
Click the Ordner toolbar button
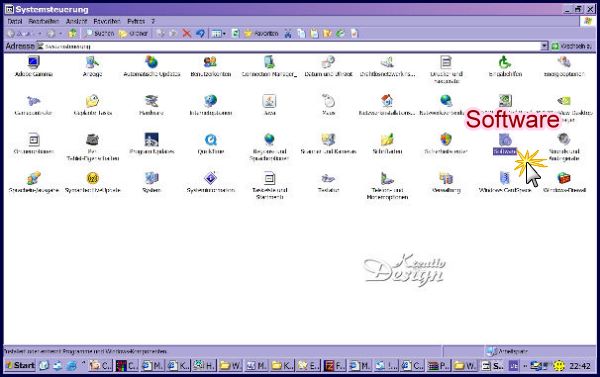[133, 34]
